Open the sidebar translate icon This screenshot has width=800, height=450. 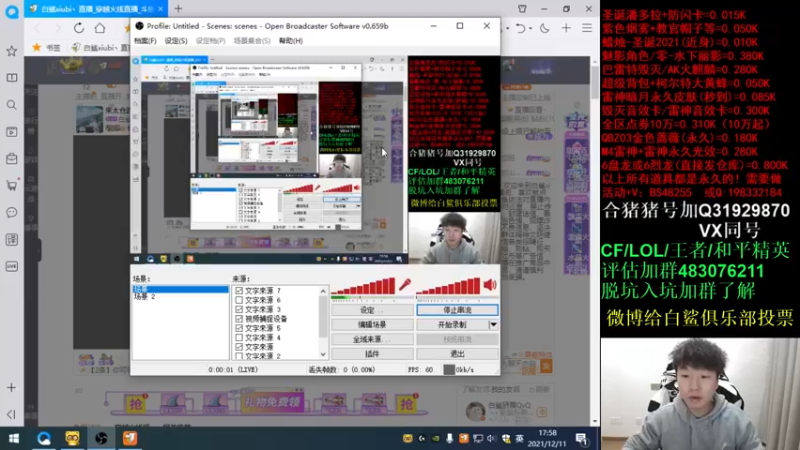point(12,239)
